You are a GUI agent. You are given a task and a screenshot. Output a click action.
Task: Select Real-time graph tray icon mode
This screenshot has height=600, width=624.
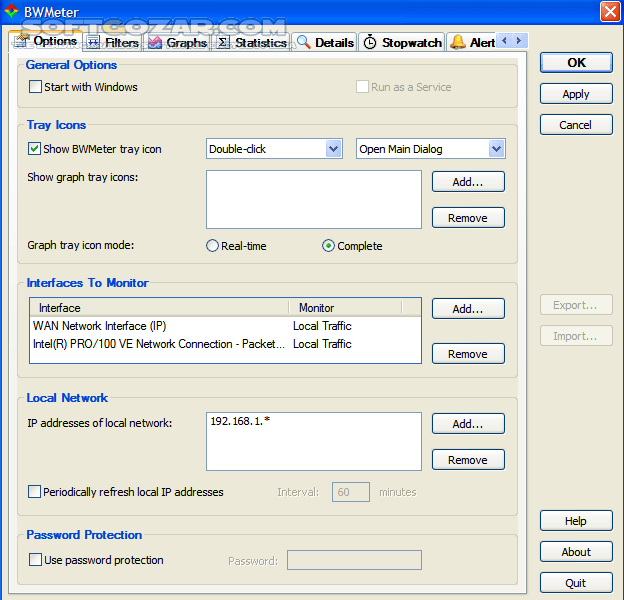[x=213, y=246]
